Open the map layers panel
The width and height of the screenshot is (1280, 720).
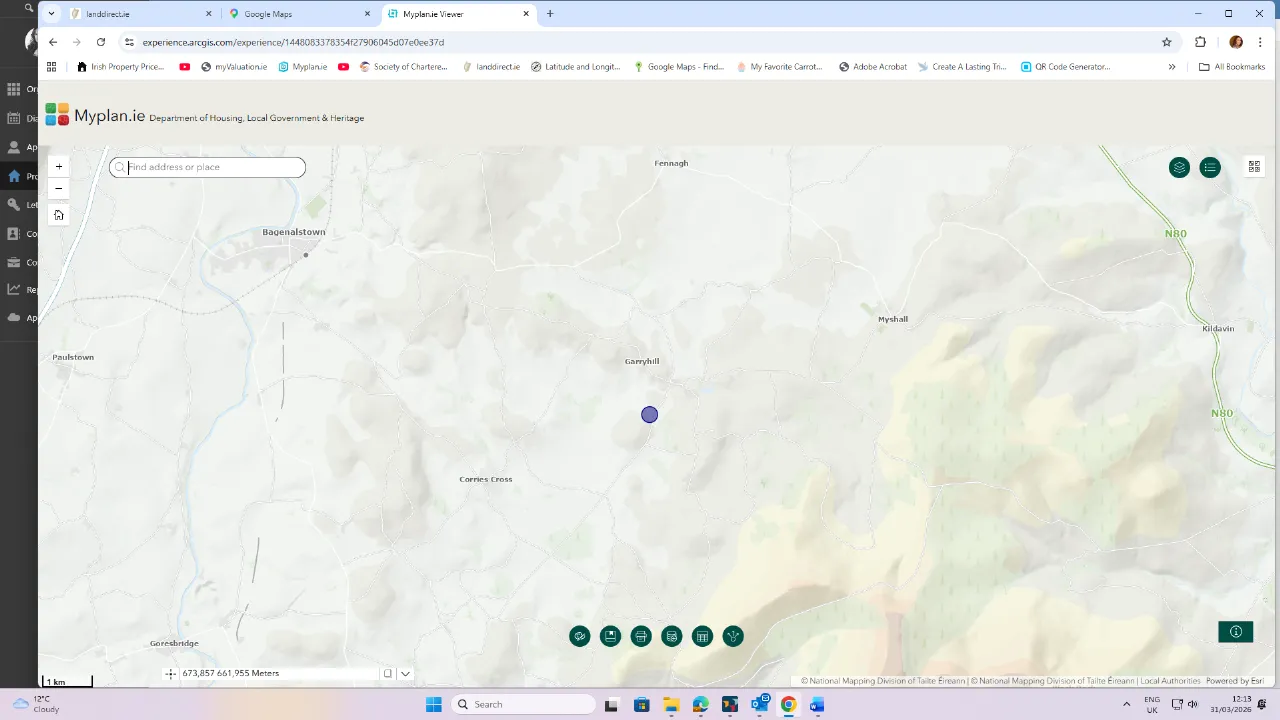pyautogui.click(x=1179, y=168)
